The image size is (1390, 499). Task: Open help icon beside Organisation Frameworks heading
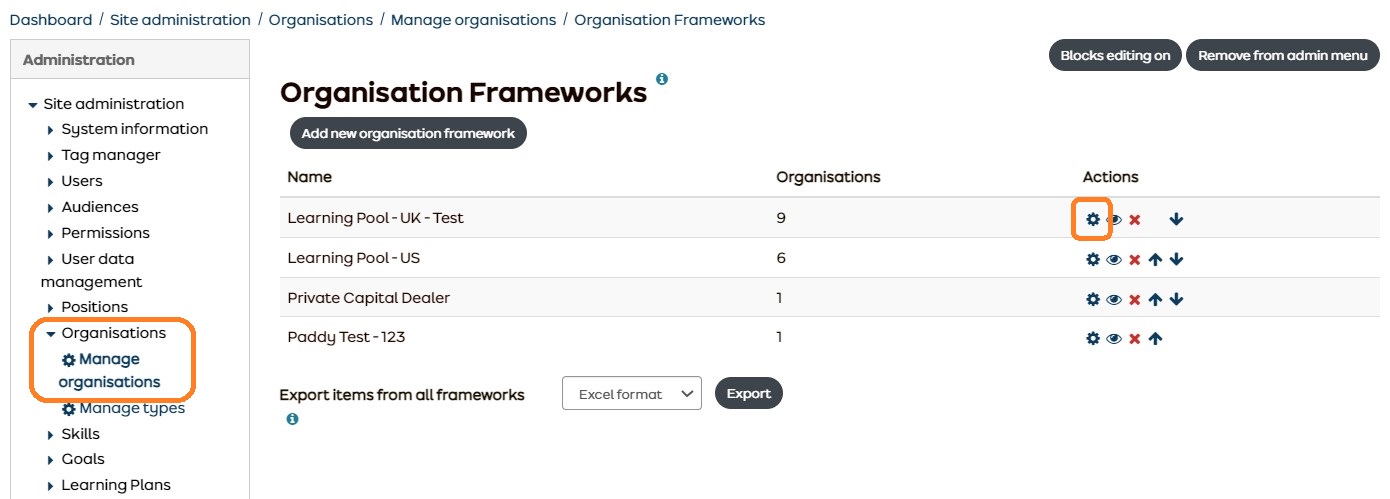point(662,79)
